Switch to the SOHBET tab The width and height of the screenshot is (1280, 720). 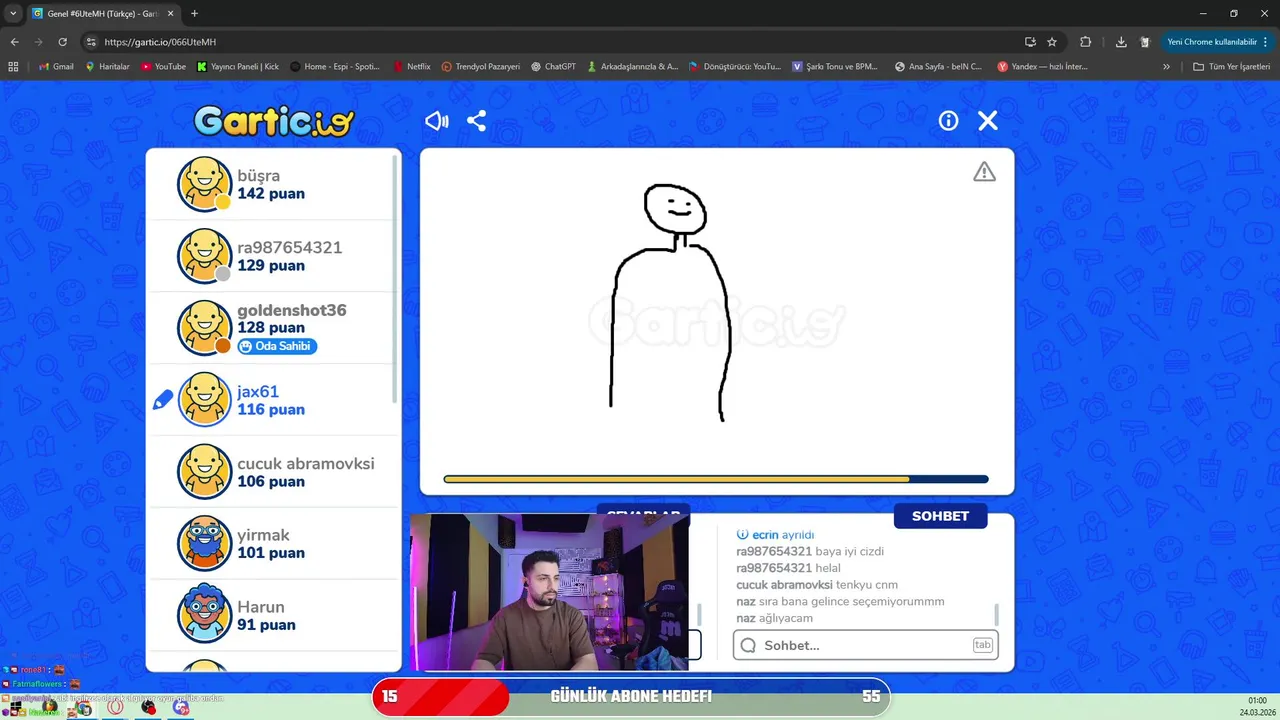940,516
